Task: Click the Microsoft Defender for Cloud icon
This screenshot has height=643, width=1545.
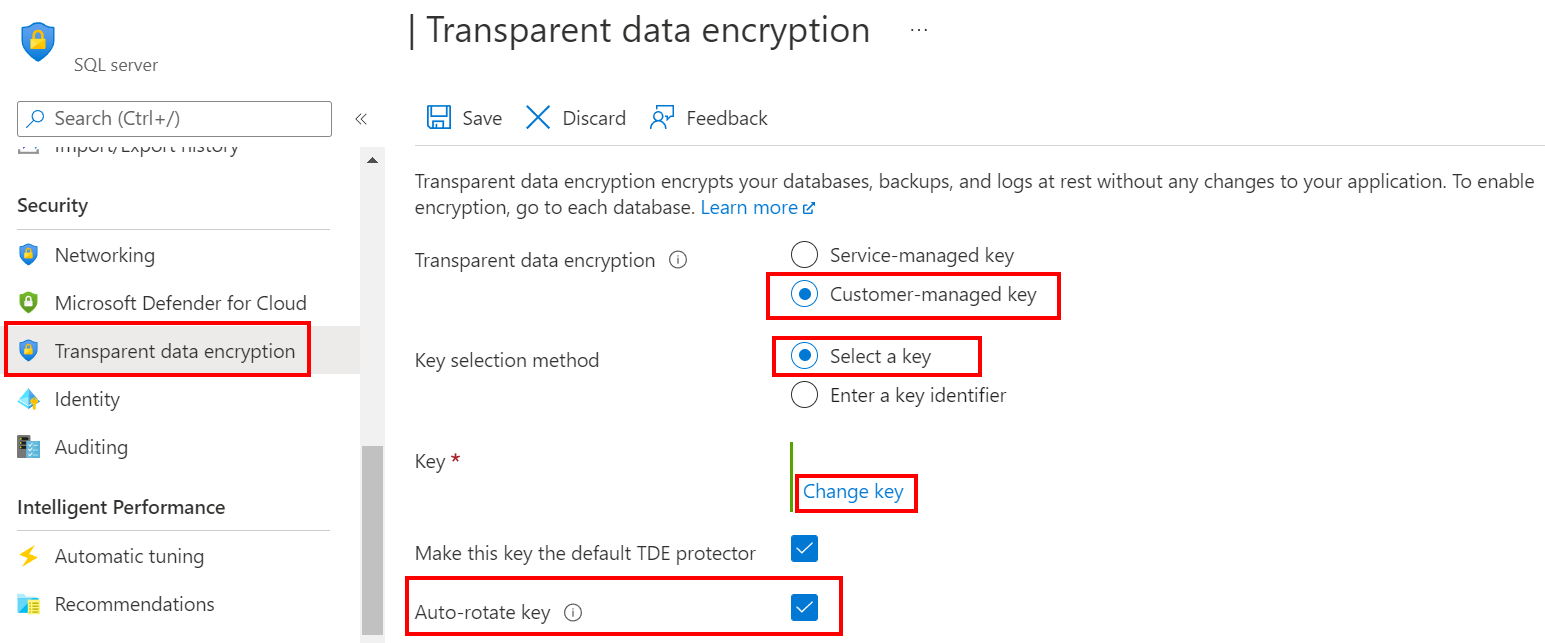Action: point(29,303)
